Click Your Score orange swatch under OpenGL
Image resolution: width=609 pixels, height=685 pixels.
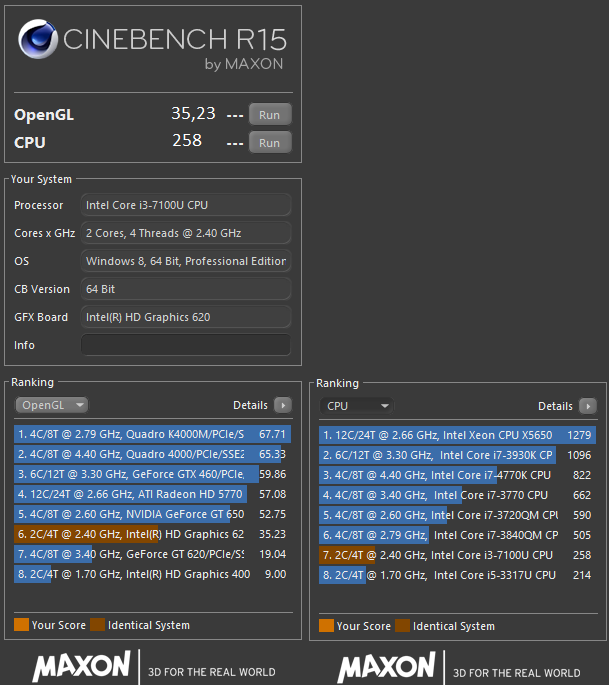[21, 625]
